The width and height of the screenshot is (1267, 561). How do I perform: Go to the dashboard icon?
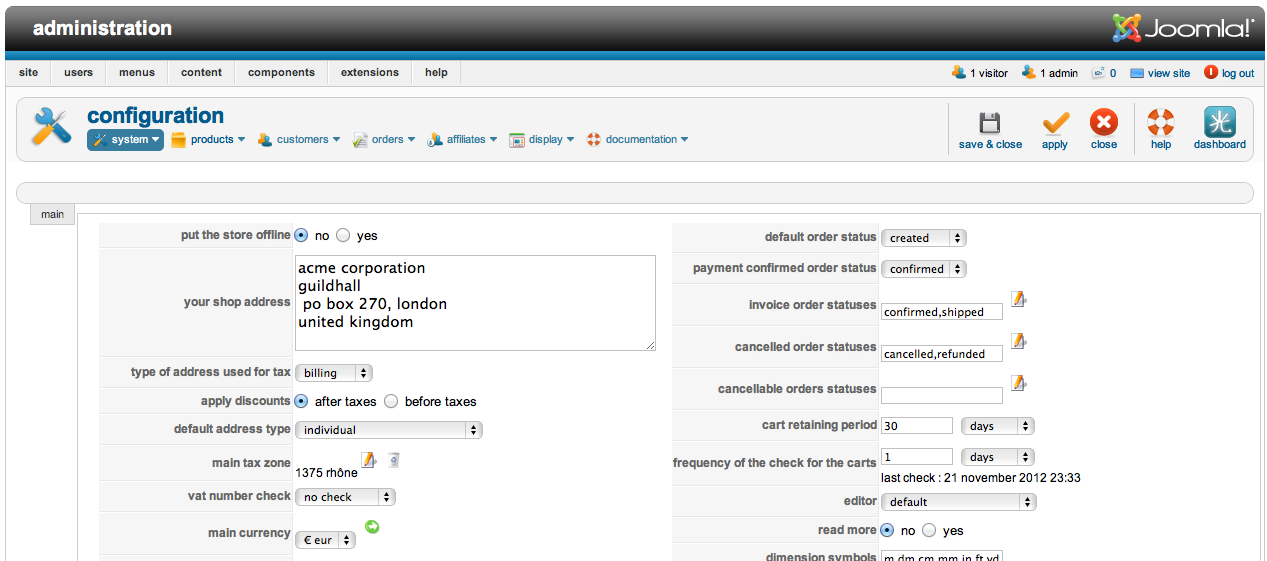coord(1219,124)
